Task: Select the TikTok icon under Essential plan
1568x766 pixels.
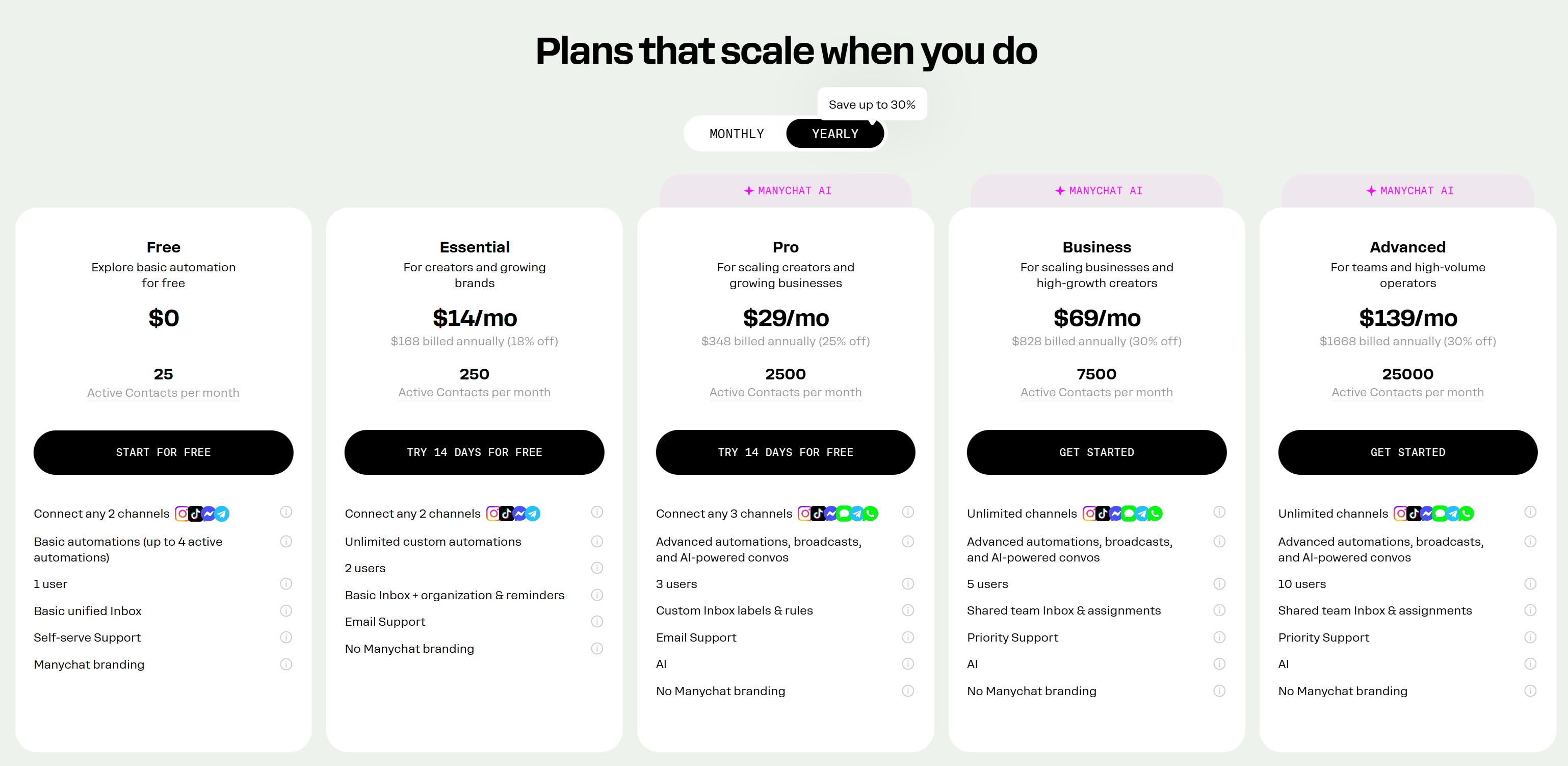Action: (507, 514)
